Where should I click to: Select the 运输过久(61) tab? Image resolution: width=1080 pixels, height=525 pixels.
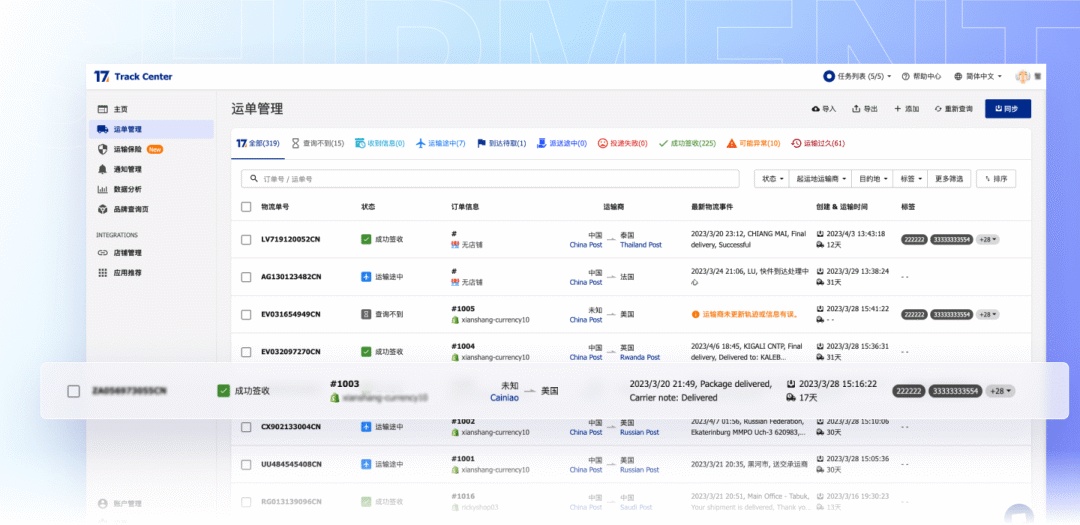tap(818, 143)
